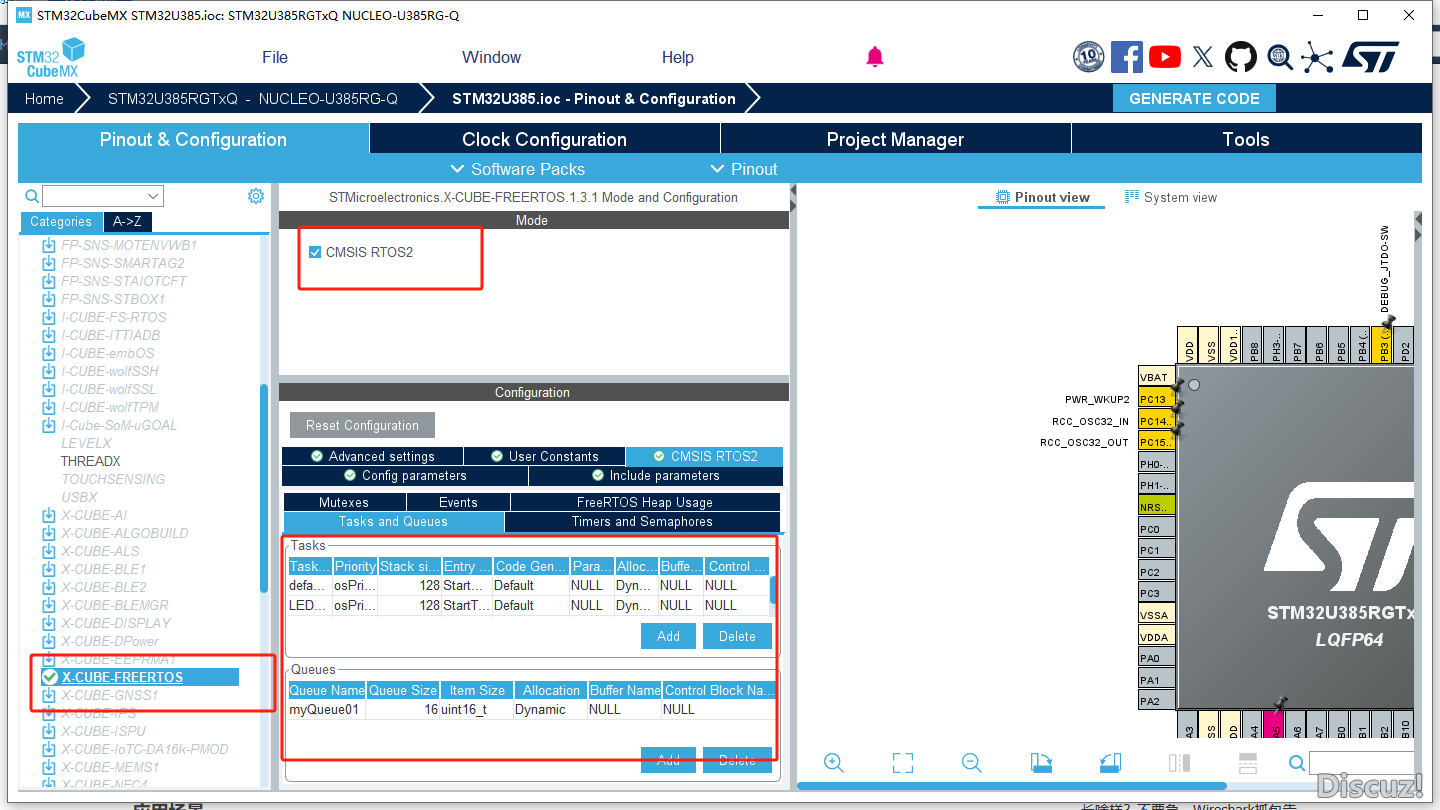
Task: Click the pinout pin search magnifier icon
Action: tap(1297, 764)
